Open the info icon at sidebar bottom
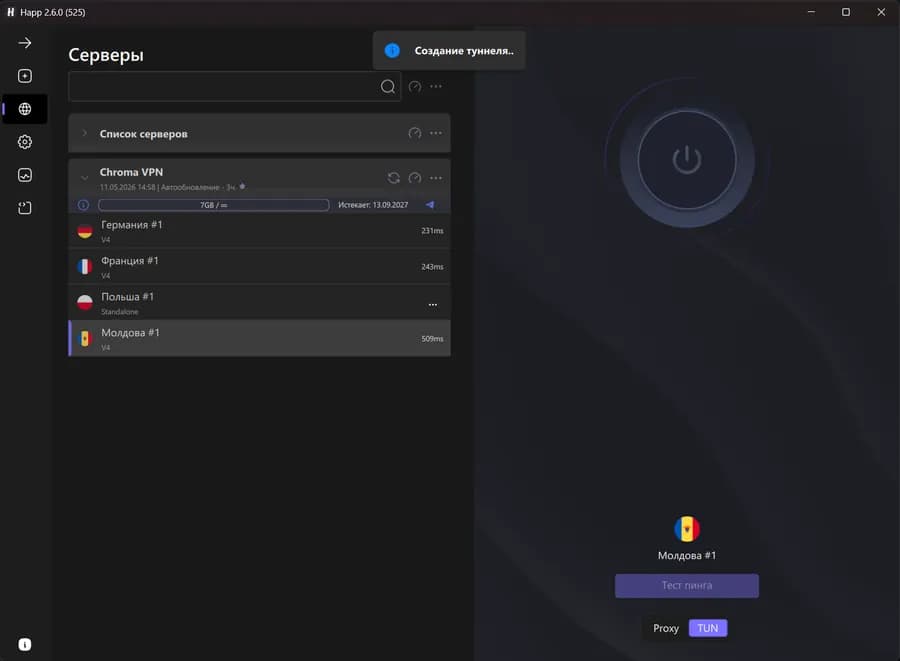Screen dimensions: 900x661 click(25, 644)
